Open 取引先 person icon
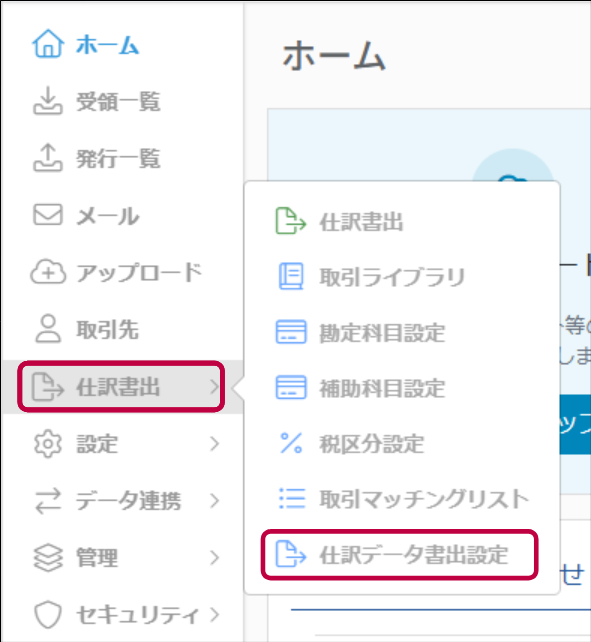The image size is (591, 642). click(48, 329)
